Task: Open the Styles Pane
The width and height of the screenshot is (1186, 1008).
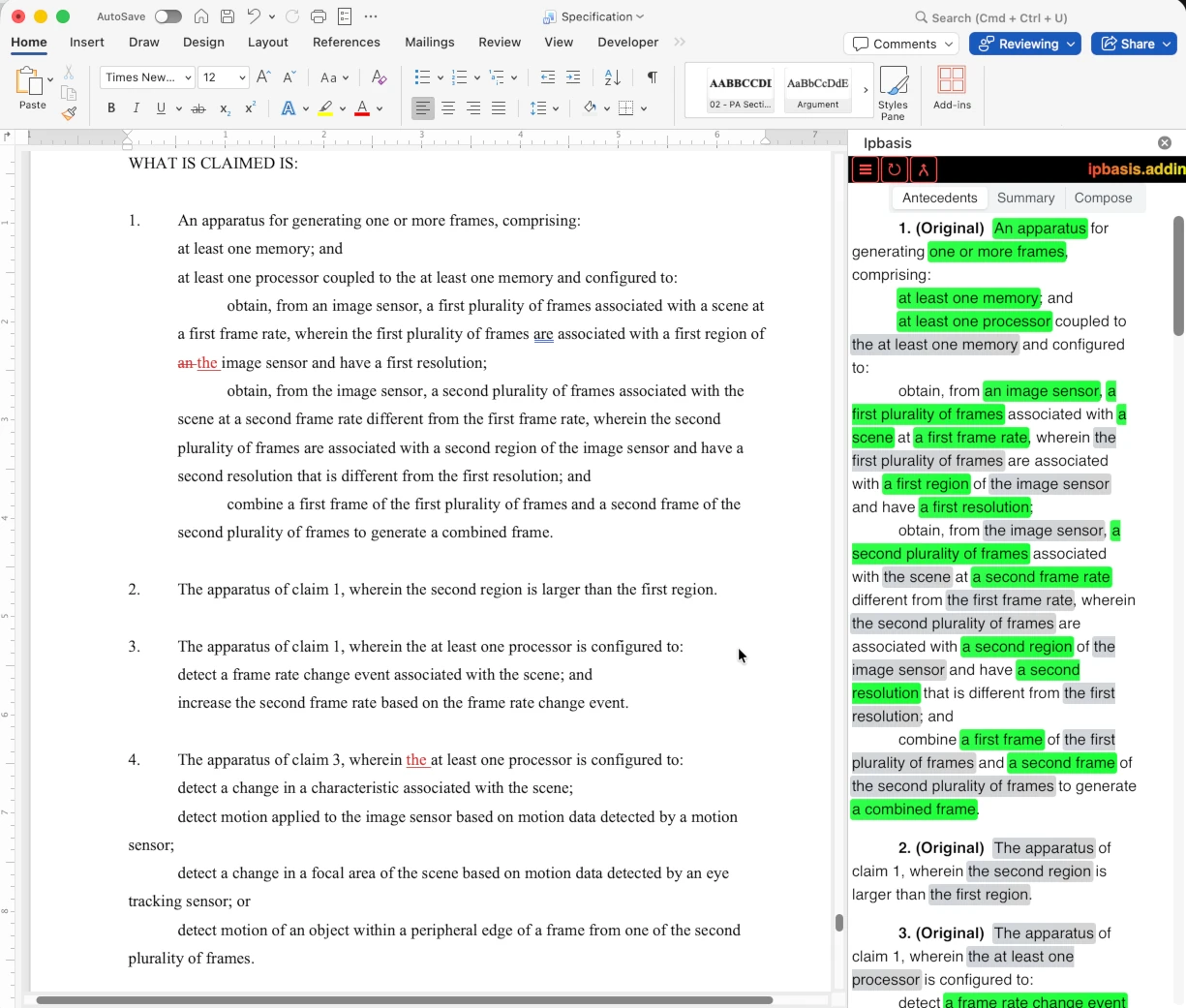Action: [893, 93]
